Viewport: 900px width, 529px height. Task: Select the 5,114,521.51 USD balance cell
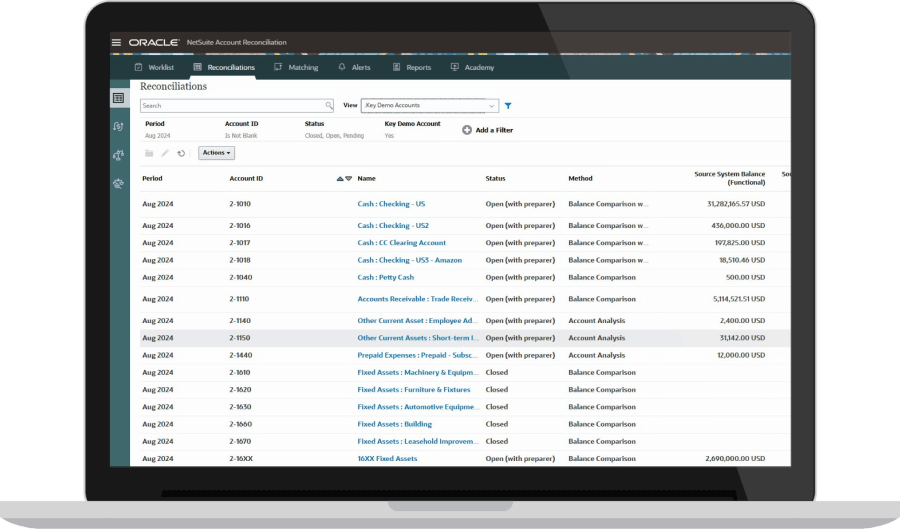click(739, 299)
